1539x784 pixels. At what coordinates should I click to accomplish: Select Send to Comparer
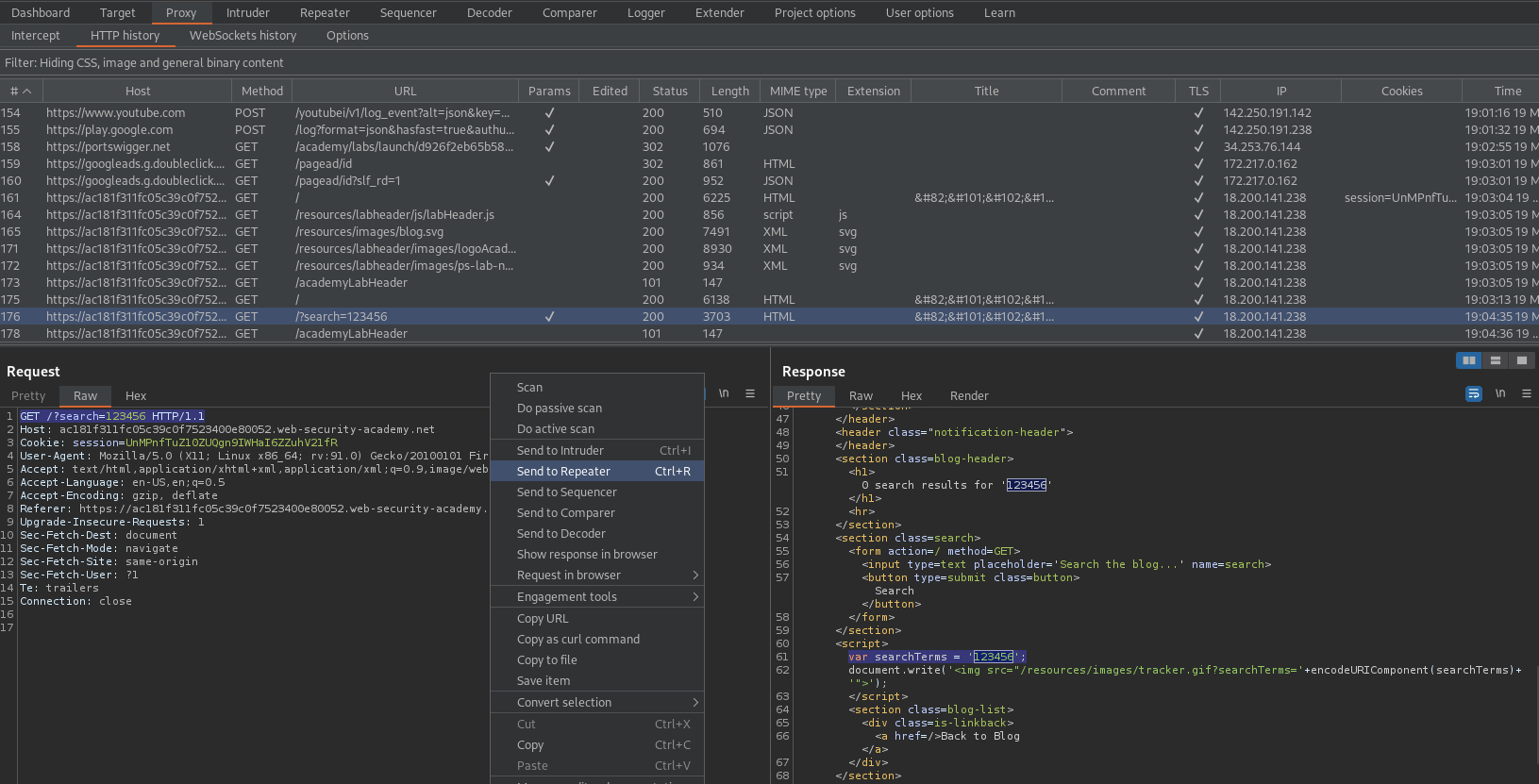597,512
